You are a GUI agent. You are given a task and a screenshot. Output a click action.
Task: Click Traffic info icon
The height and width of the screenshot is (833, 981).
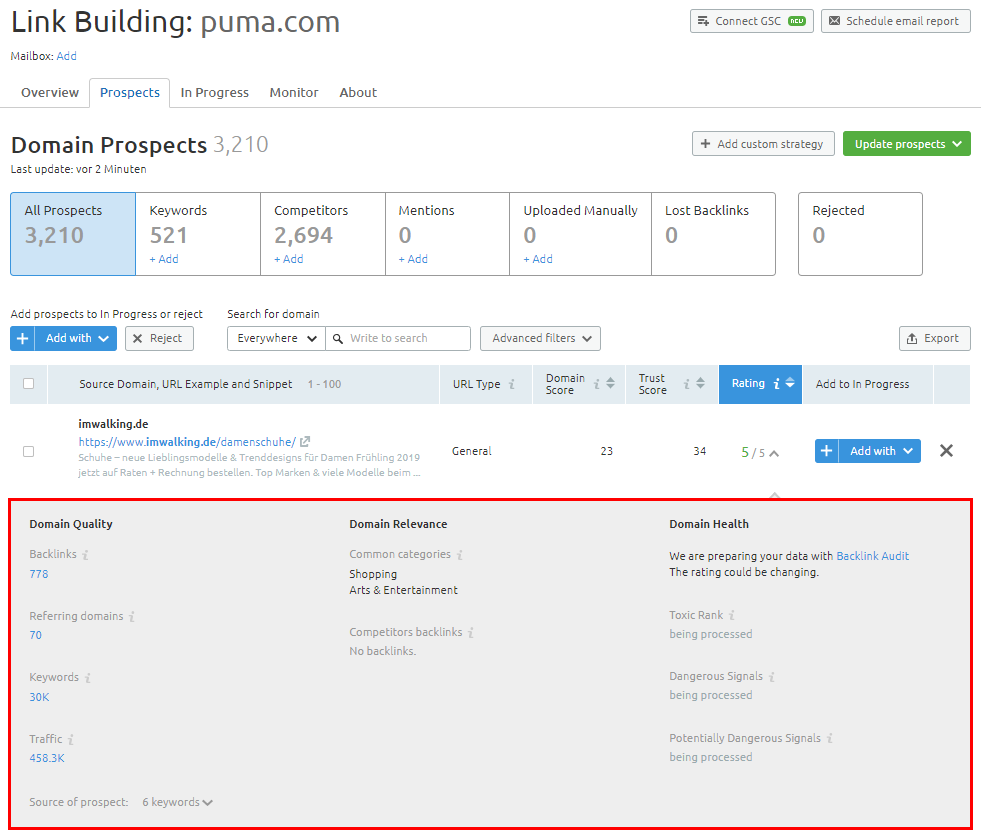(x=71, y=740)
